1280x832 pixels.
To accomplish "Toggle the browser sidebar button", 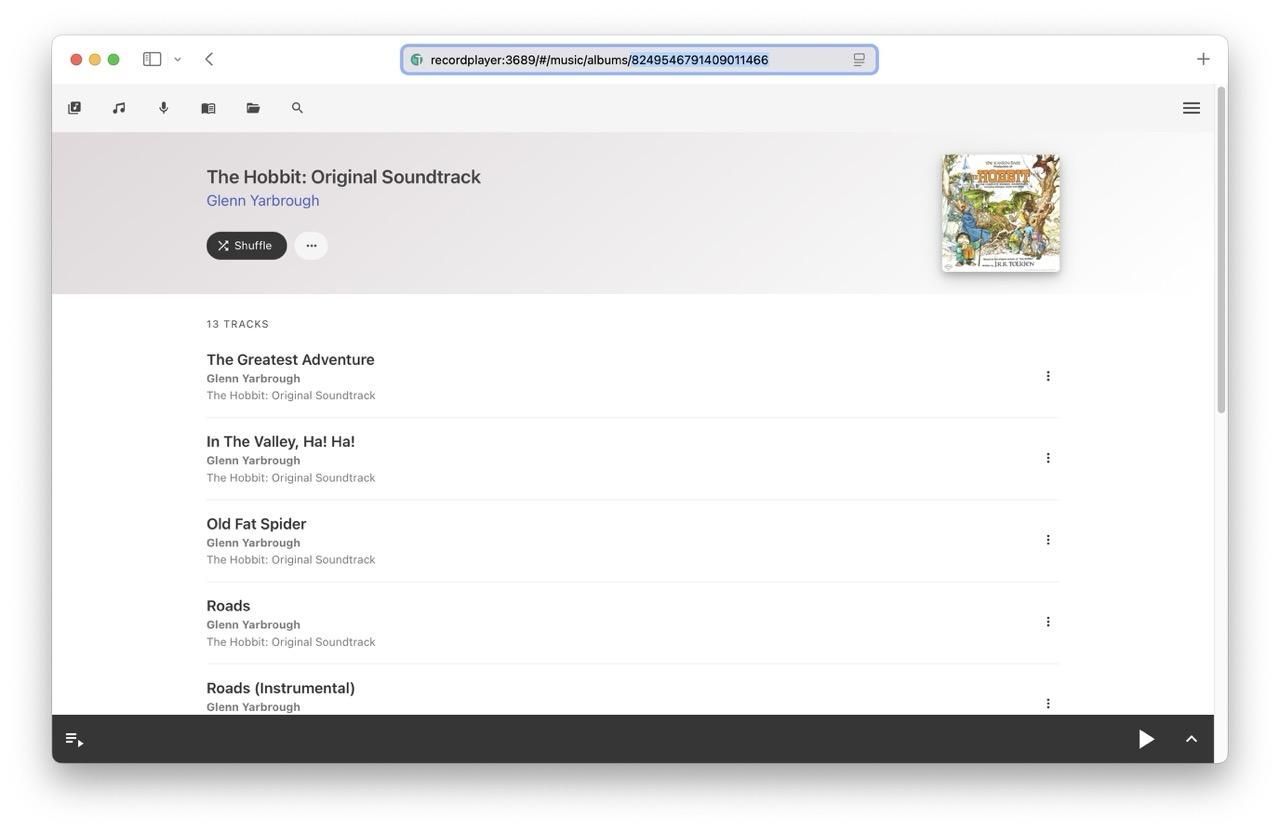I will tap(152, 59).
